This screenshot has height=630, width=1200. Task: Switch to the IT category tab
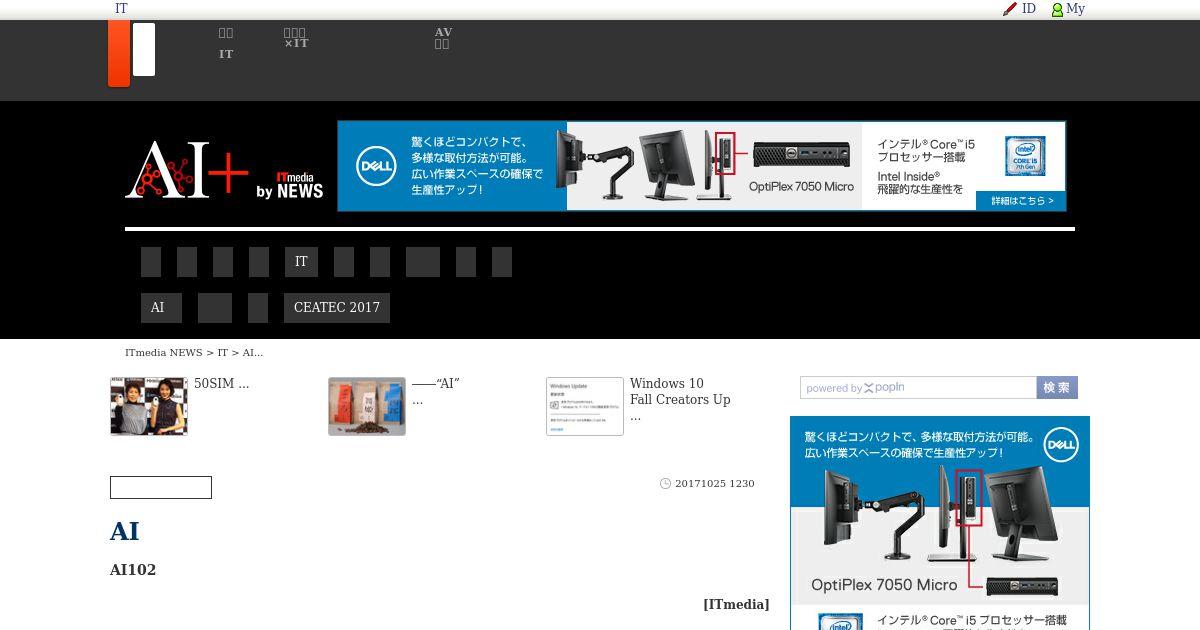(x=301, y=262)
